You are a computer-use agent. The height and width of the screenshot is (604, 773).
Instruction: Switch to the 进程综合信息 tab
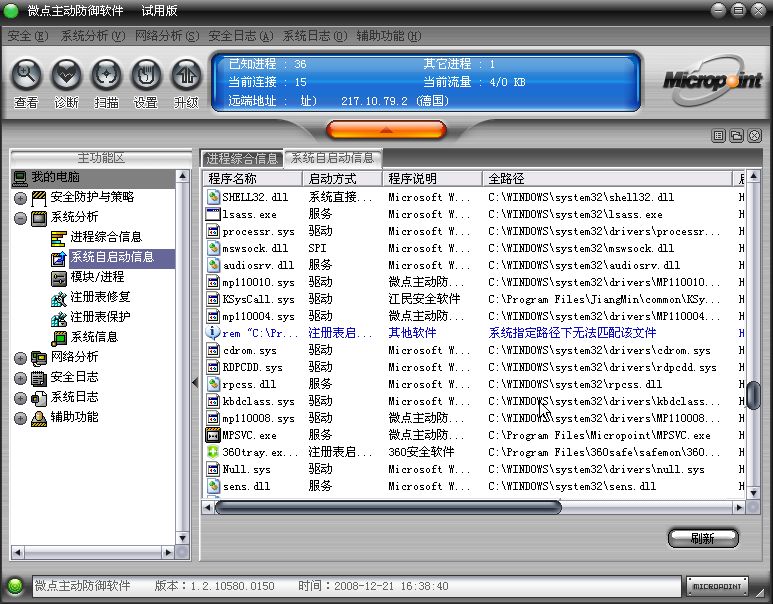pos(242,158)
